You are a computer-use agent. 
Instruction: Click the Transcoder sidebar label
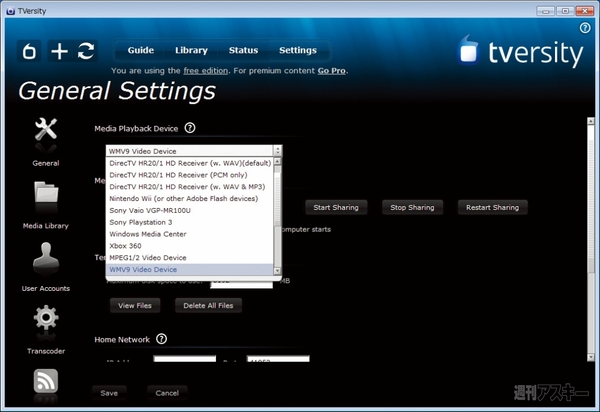[46, 351]
